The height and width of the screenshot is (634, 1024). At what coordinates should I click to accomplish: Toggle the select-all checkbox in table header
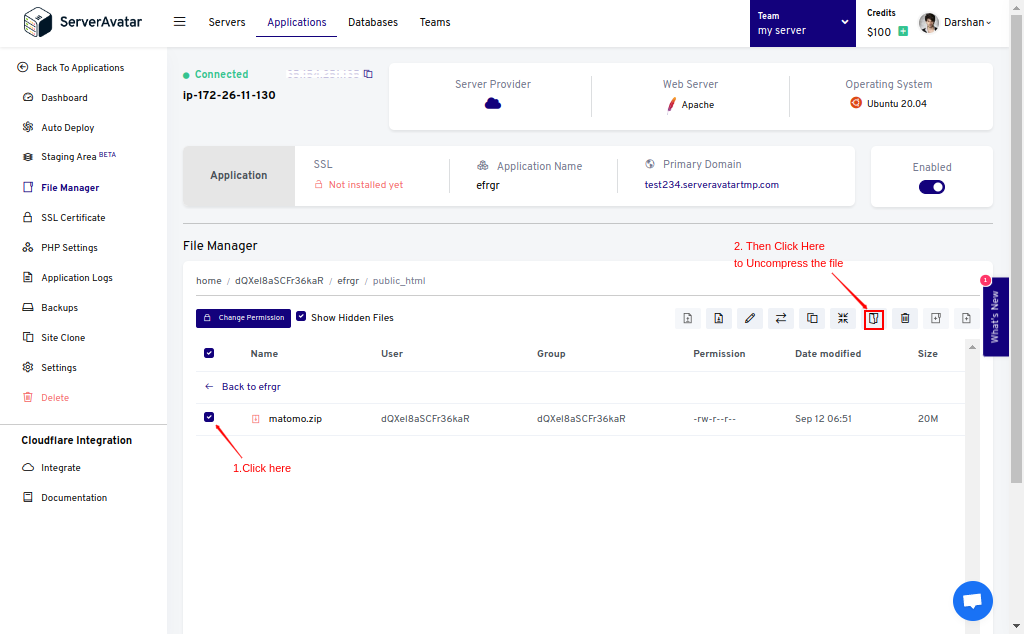(x=209, y=353)
